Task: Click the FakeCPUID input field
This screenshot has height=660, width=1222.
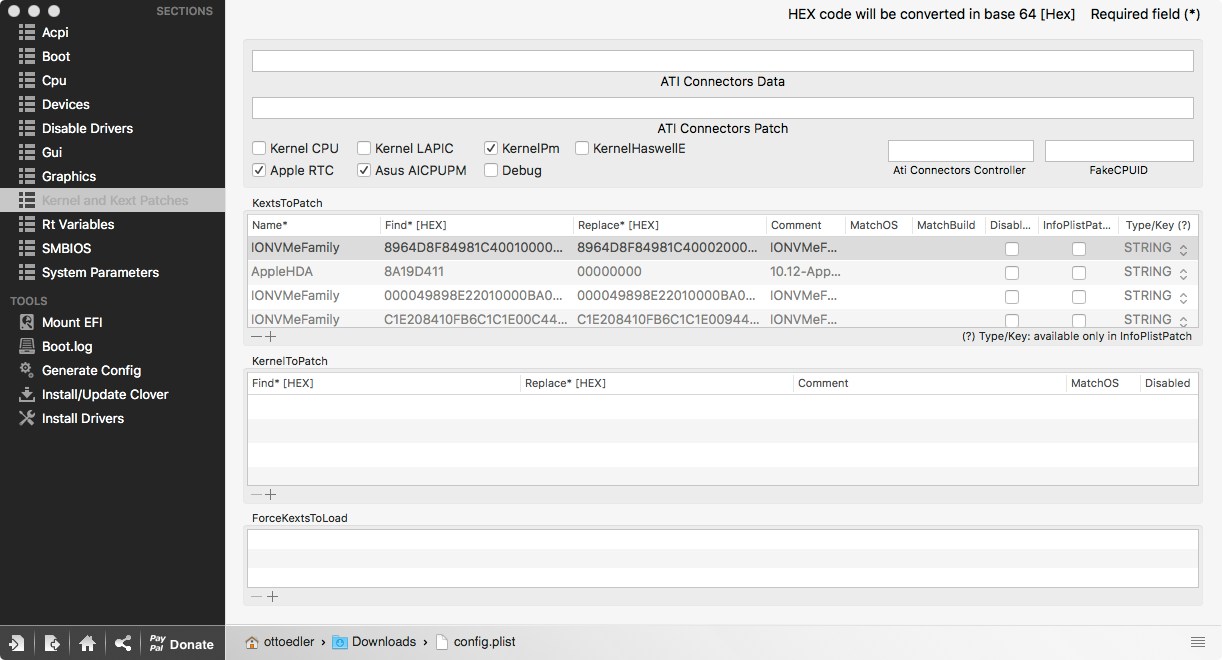Action: coord(1119,150)
